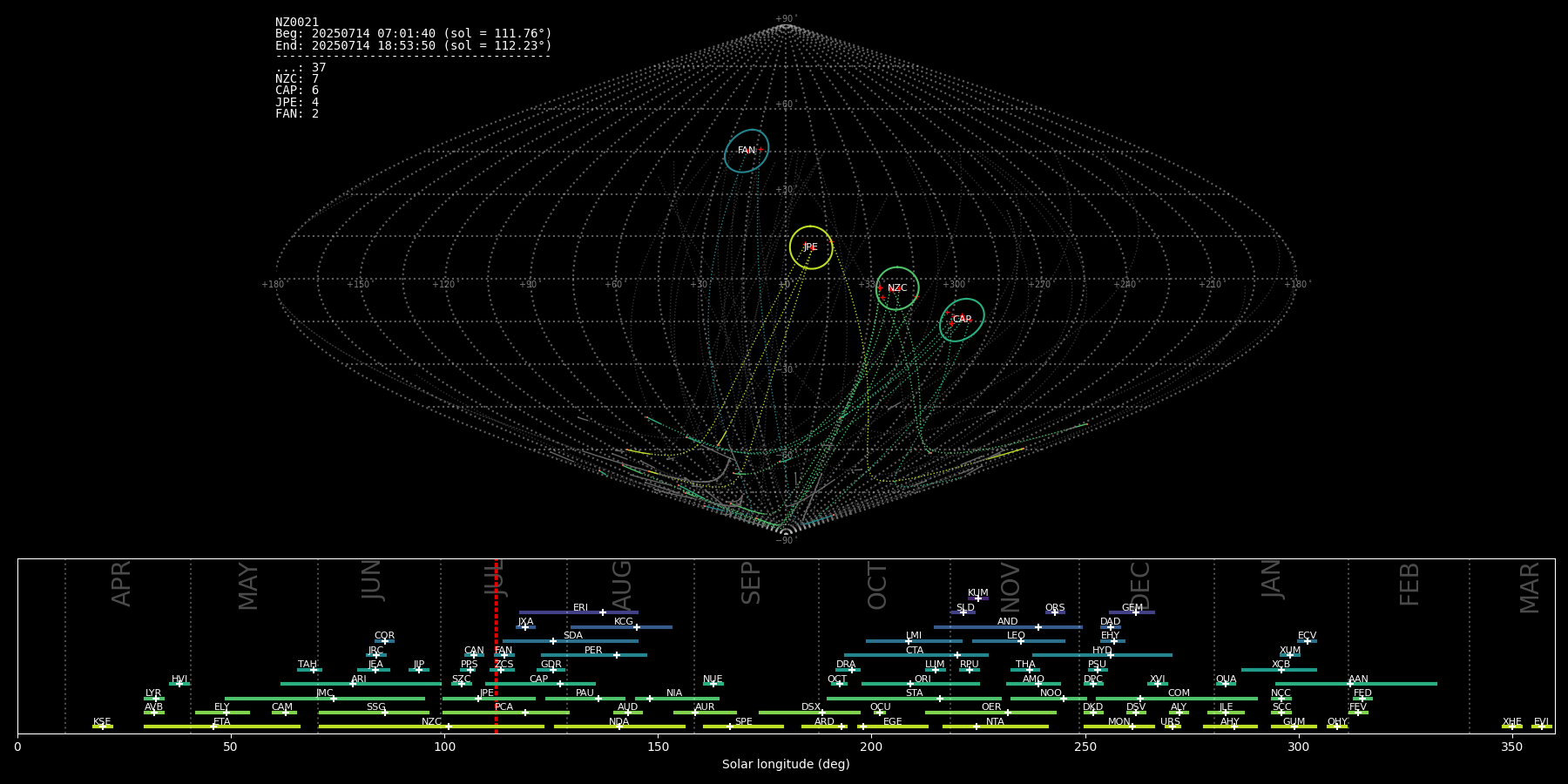Image resolution: width=1568 pixels, height=784 pixels.
Task: Click the End: 20250714 18:53:50 timestamp line
Action: tap(414, 45)
